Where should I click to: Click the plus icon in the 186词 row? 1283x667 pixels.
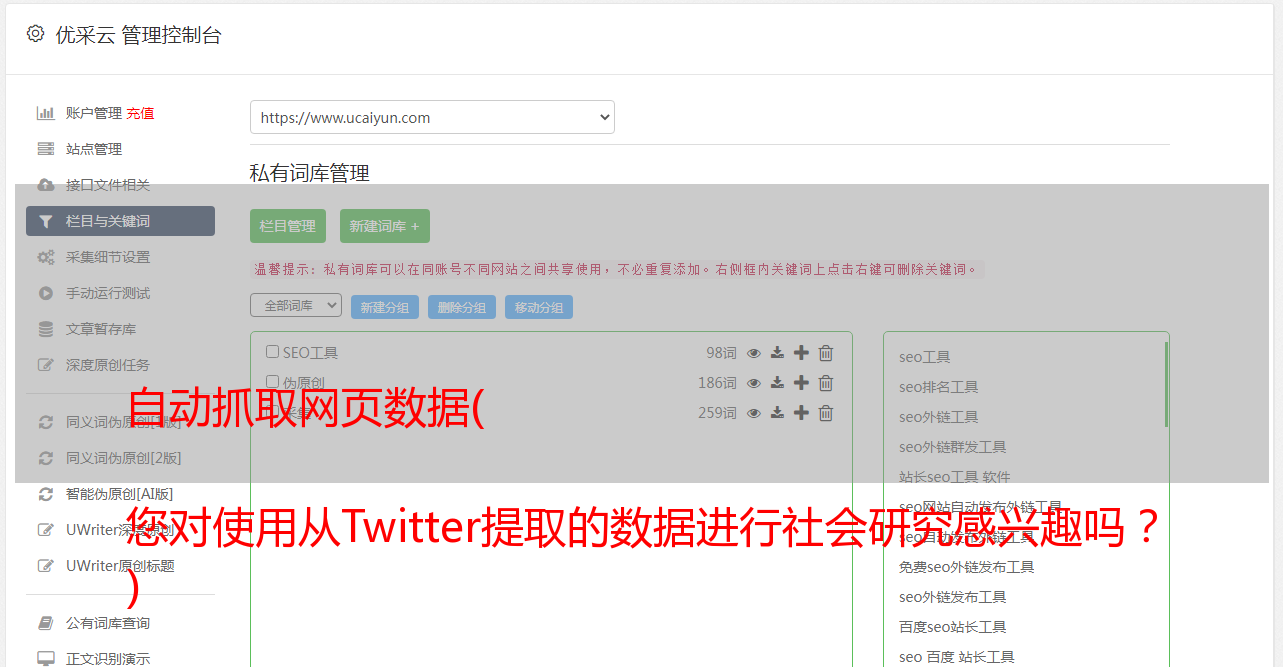801,383
